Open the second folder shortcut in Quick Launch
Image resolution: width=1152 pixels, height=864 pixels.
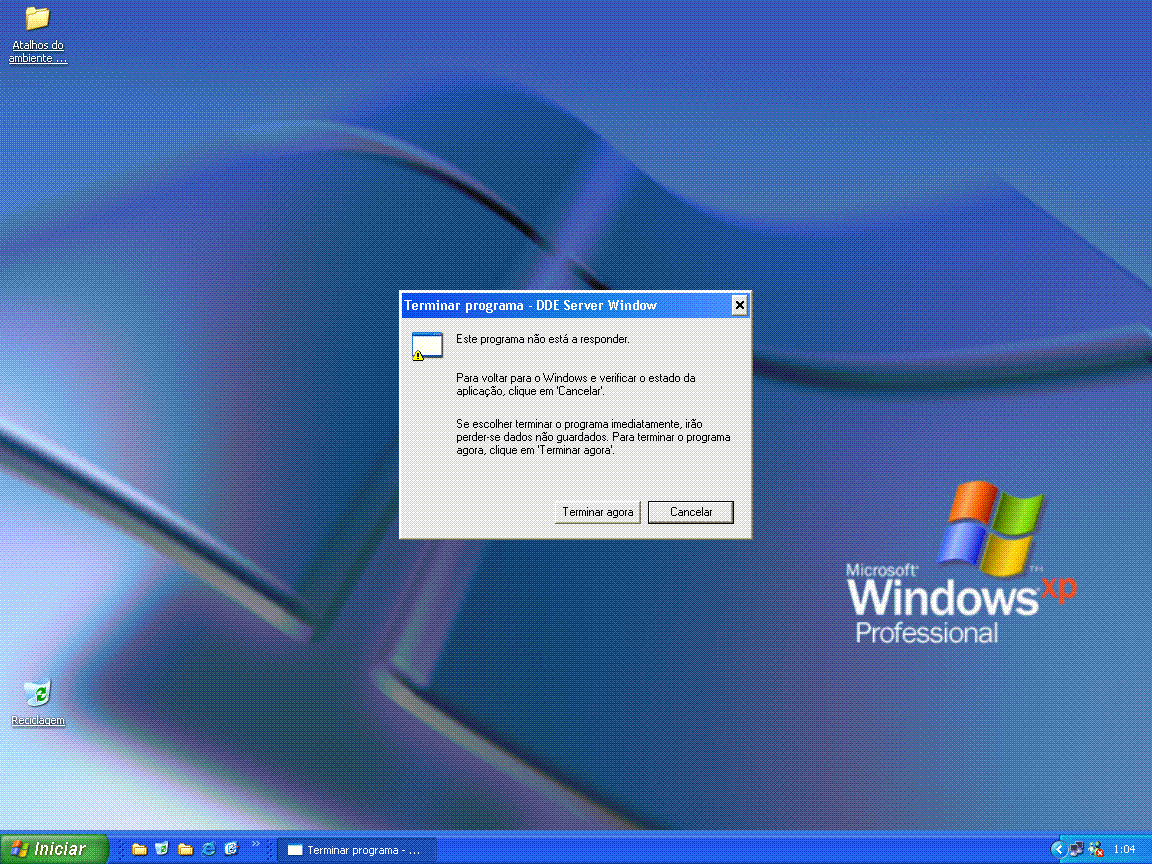tap(186, 849)
